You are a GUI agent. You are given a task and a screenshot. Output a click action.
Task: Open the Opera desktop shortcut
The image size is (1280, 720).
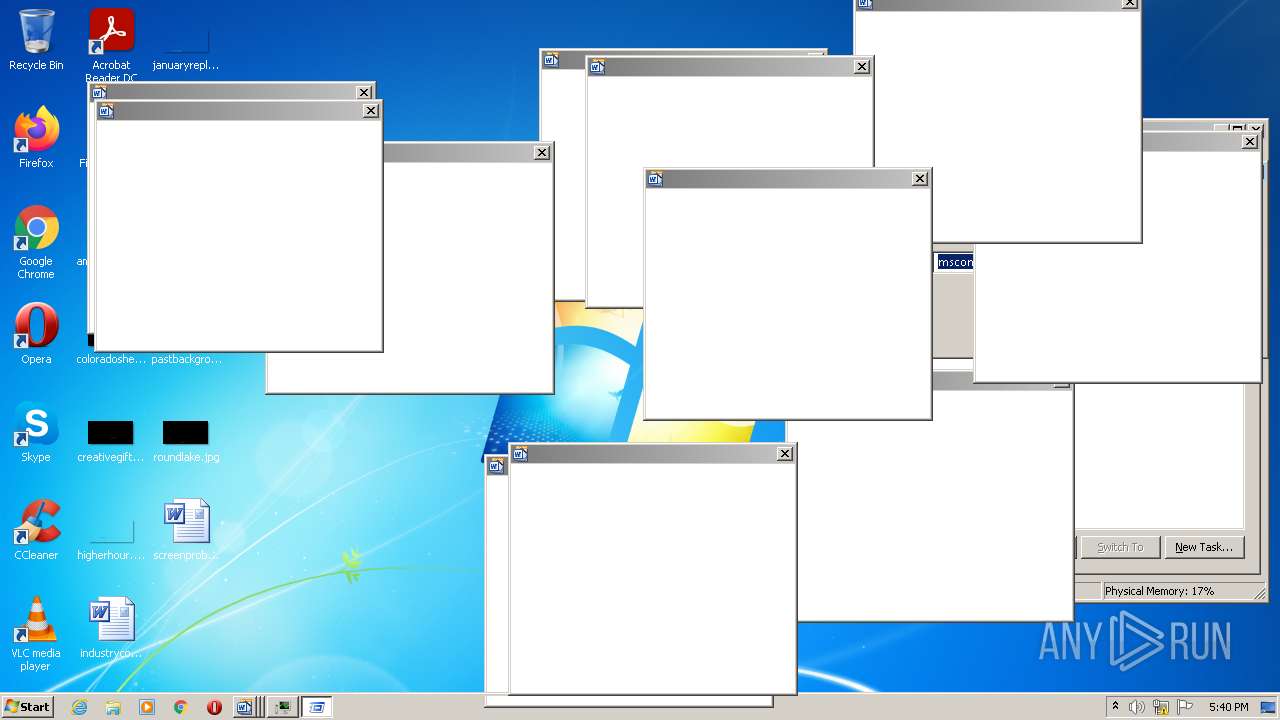pos(36,334)
